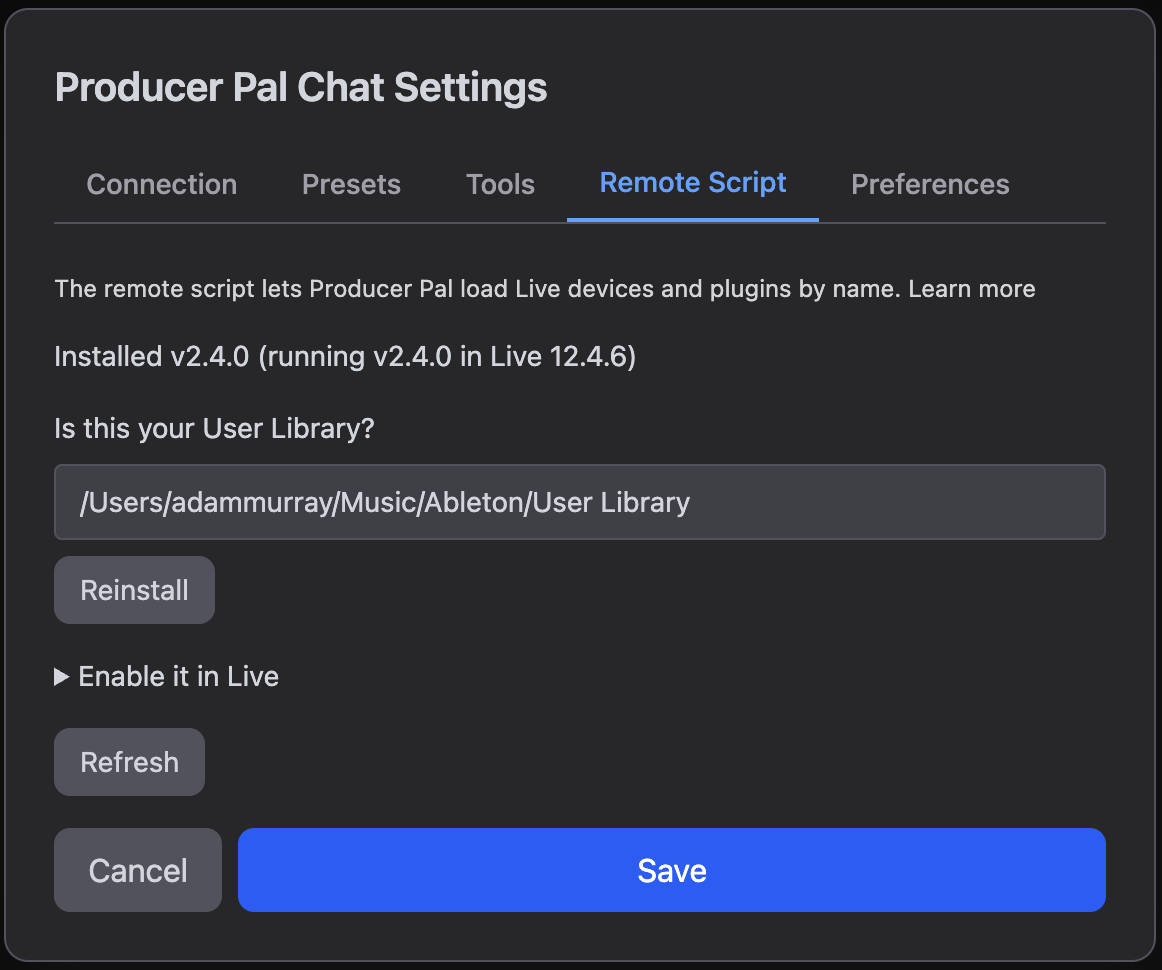Open the Preferences tab
1162x970 pixels.
[930, 185]
